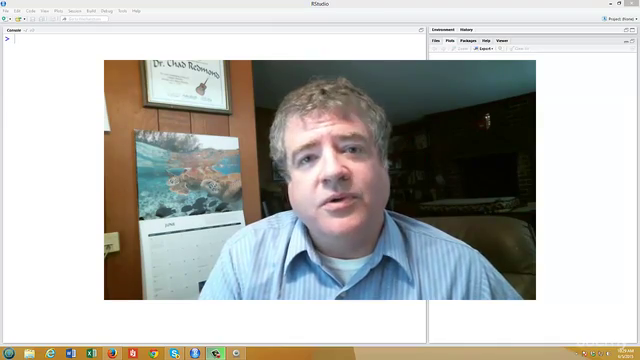Click the Go to file/function search field

click(84, 19)
